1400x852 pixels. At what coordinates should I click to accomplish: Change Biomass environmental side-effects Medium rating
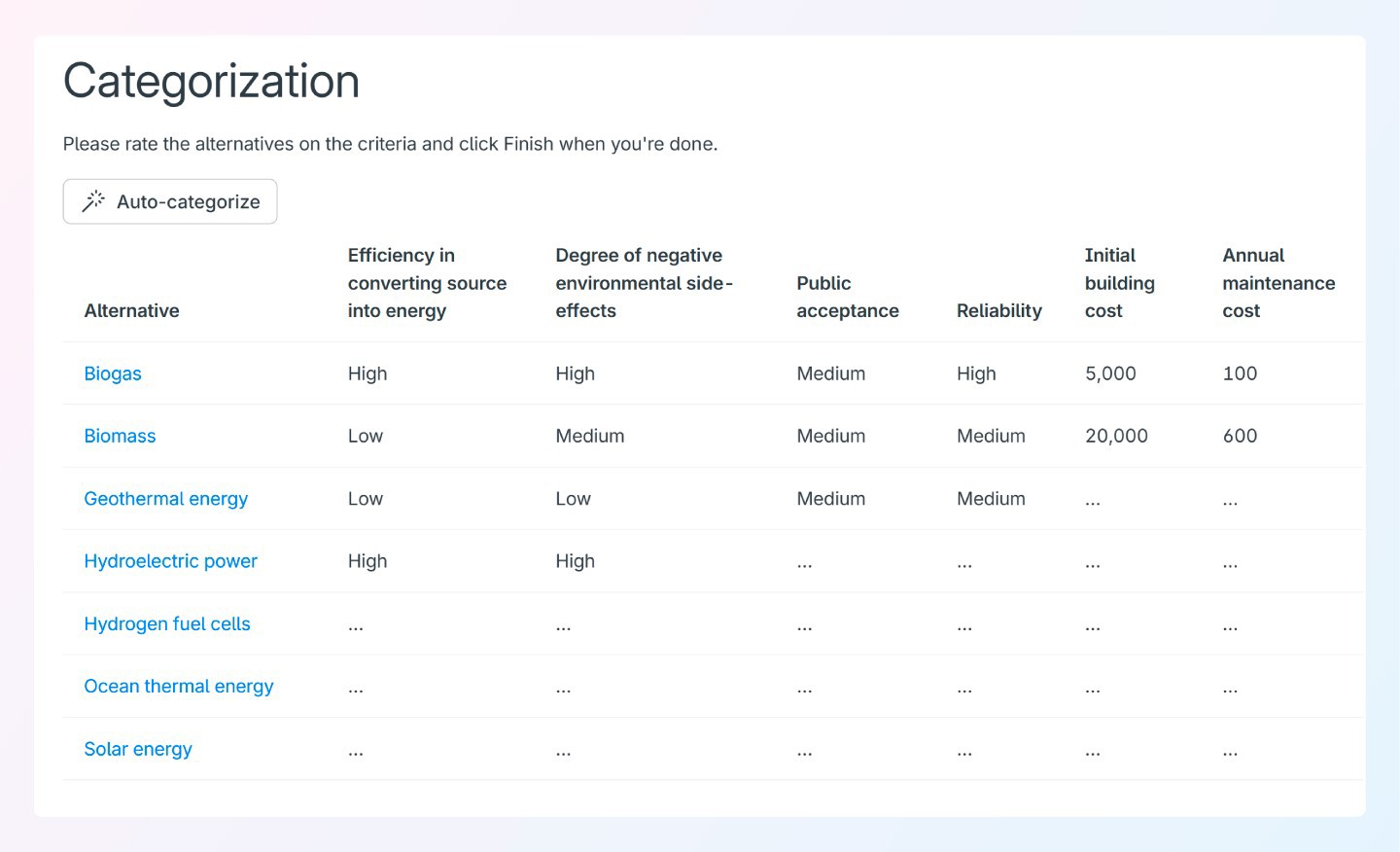[589, 436]
